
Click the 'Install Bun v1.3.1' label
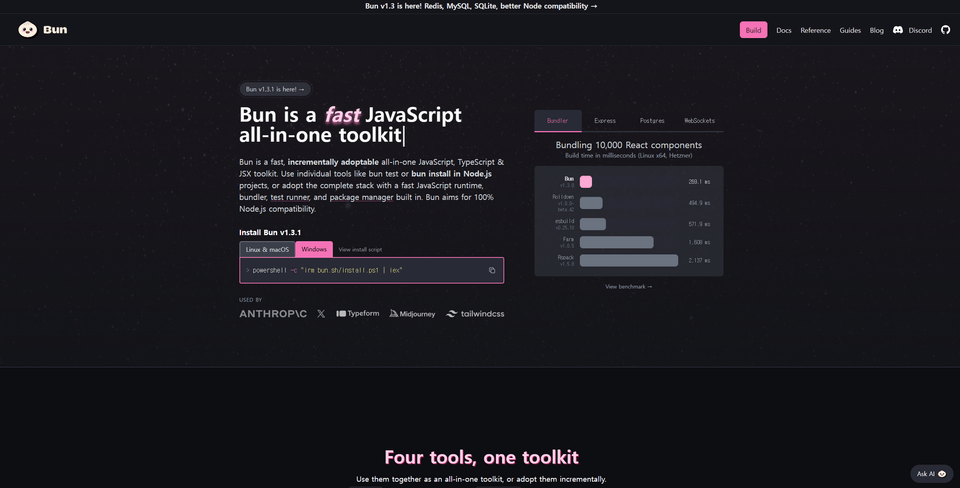[270, 233]
